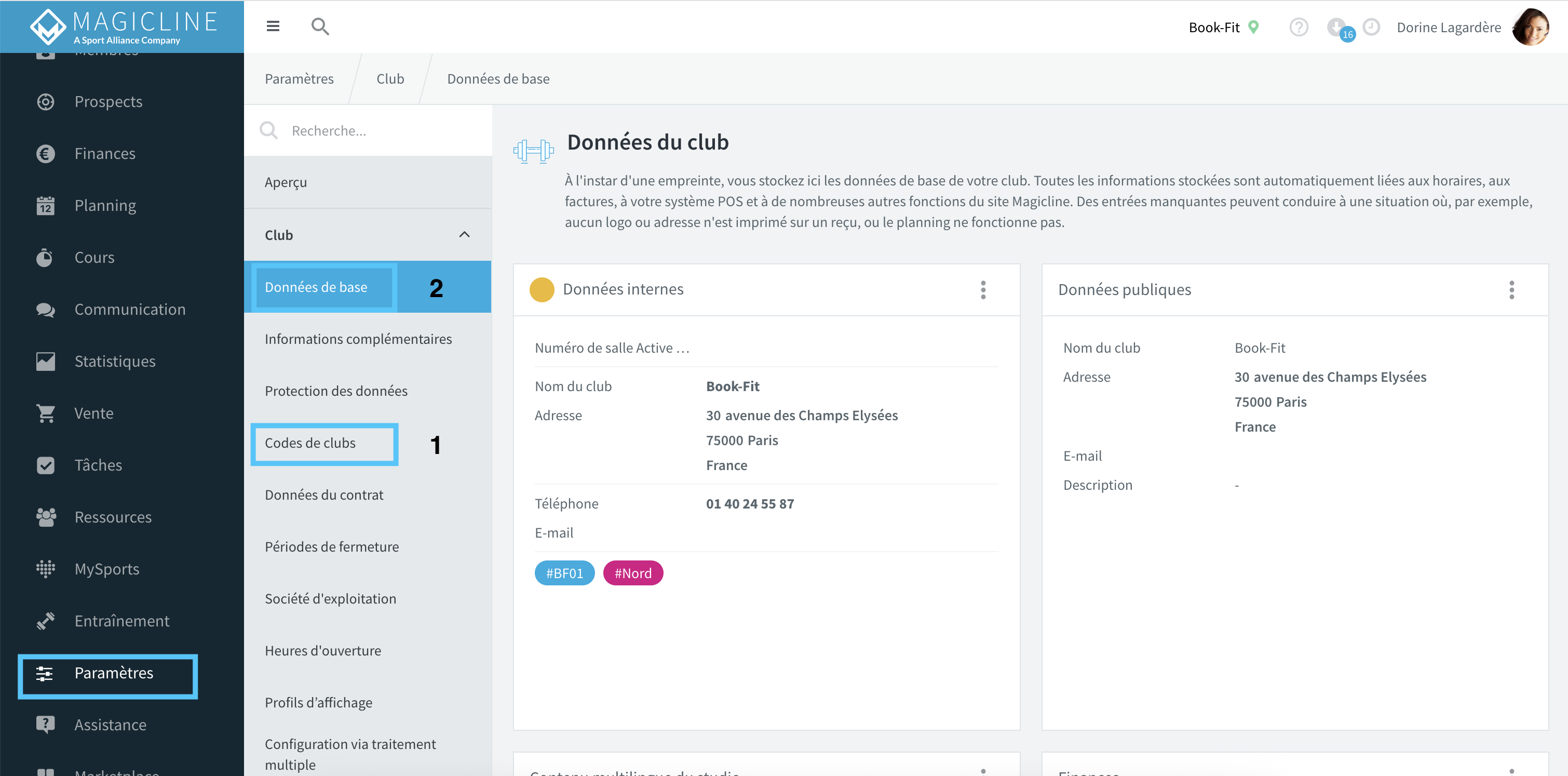Click the Recherche... search field

click(x=368, y=131)
